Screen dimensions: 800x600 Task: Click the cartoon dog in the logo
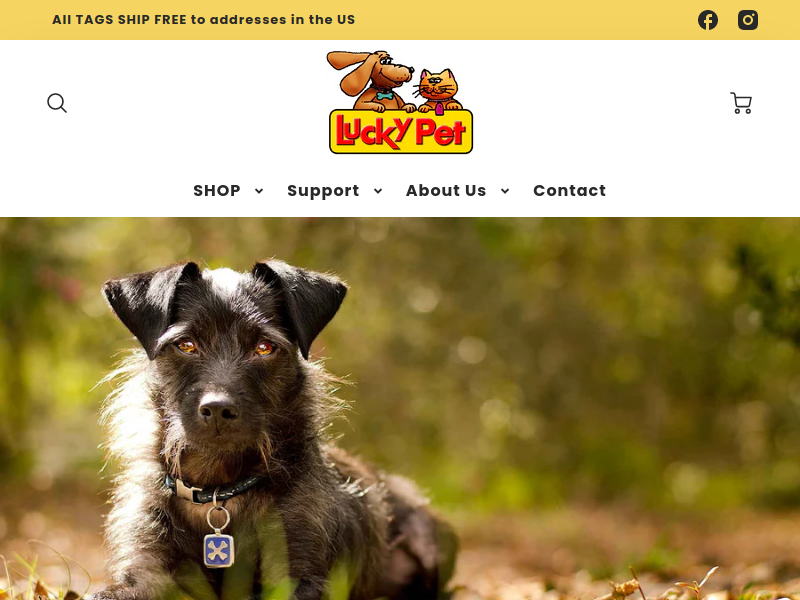tap(372, 81)
